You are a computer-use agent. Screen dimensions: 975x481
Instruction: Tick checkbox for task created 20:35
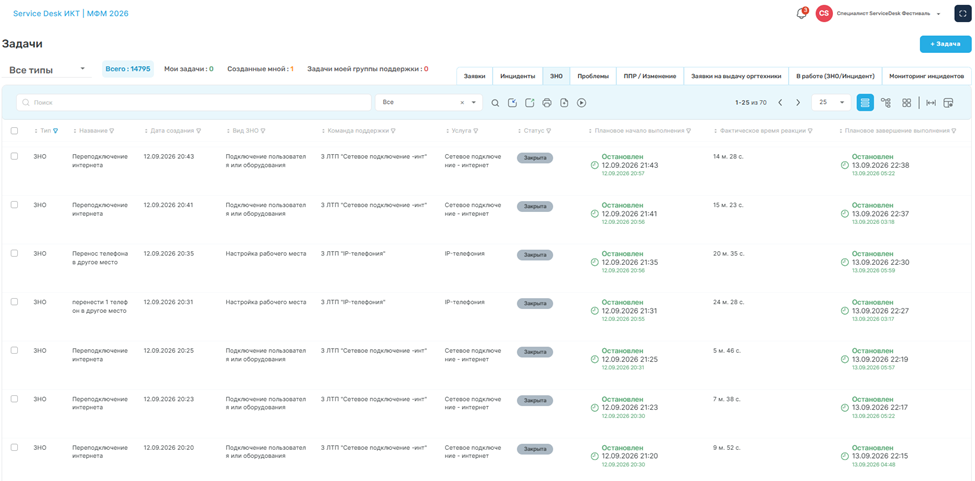tap(14, 254)
